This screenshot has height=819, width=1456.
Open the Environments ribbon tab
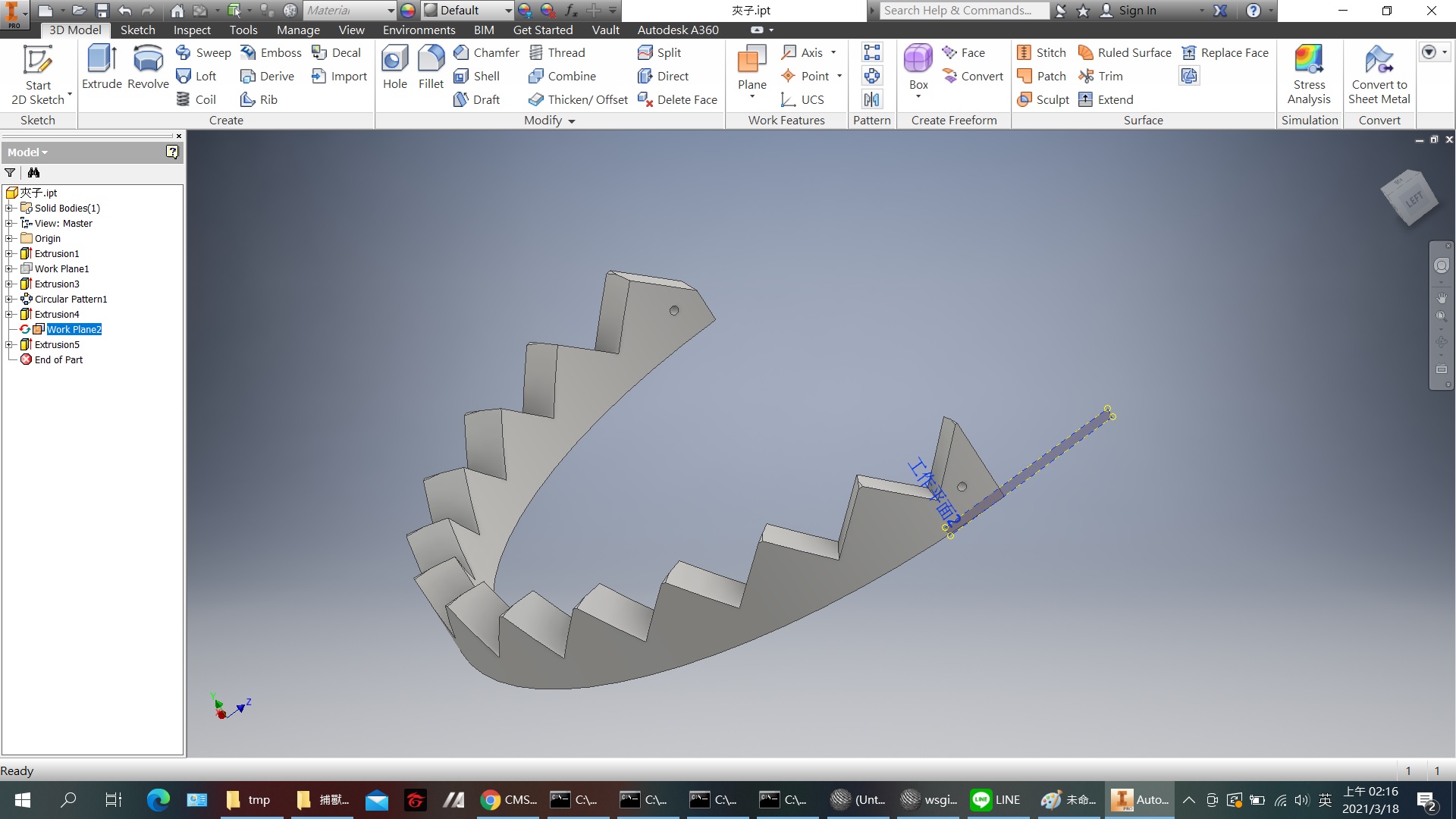tap(419, 30)
